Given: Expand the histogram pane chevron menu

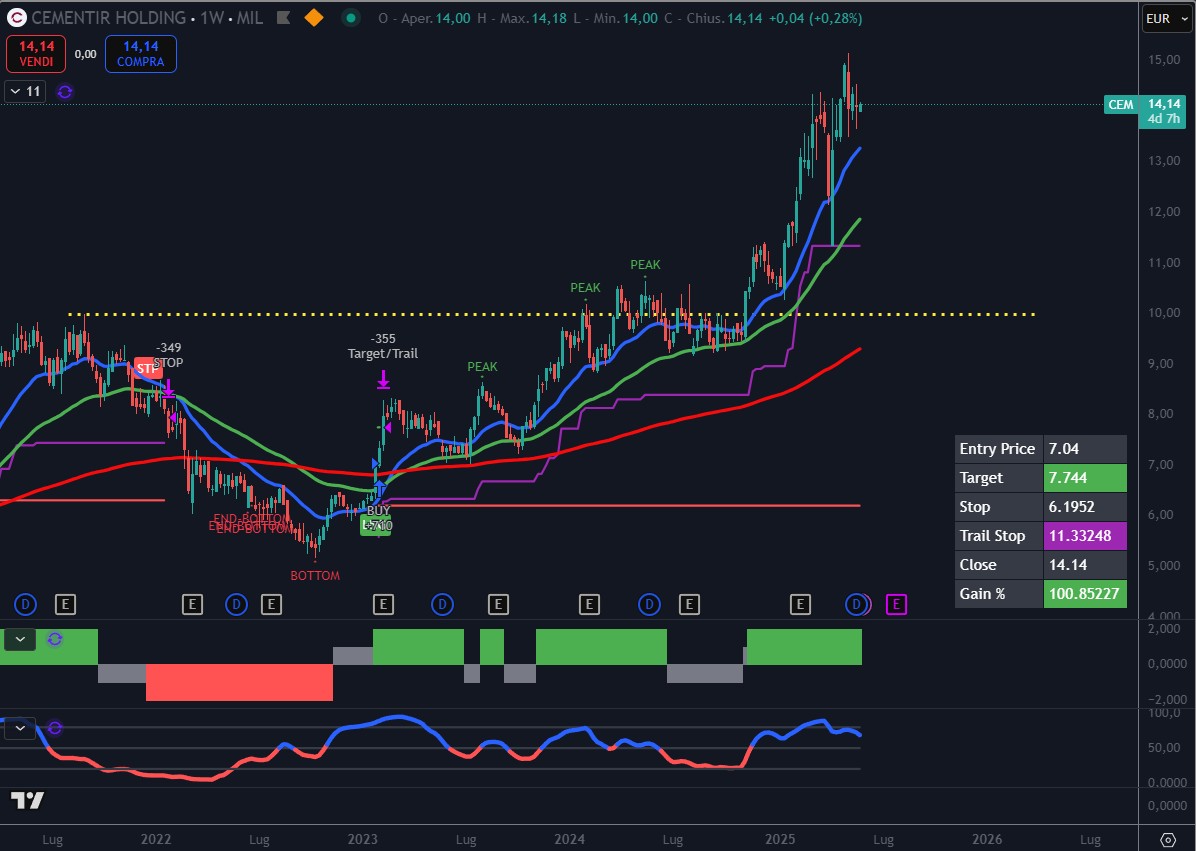Looking at the screenshot, I should [19, 639].
